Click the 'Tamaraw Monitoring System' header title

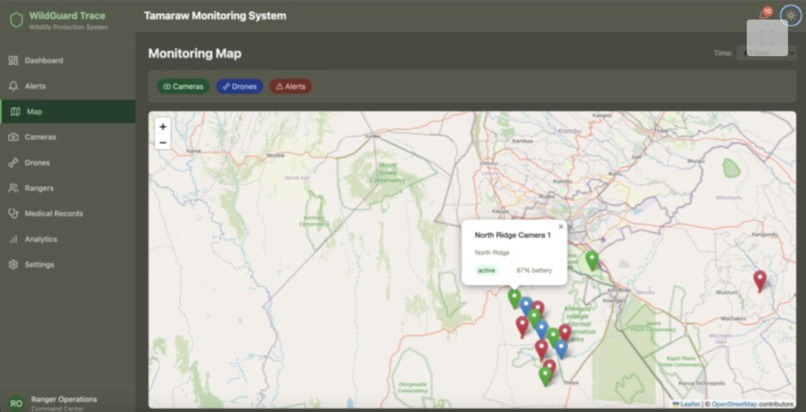[215, 16]
